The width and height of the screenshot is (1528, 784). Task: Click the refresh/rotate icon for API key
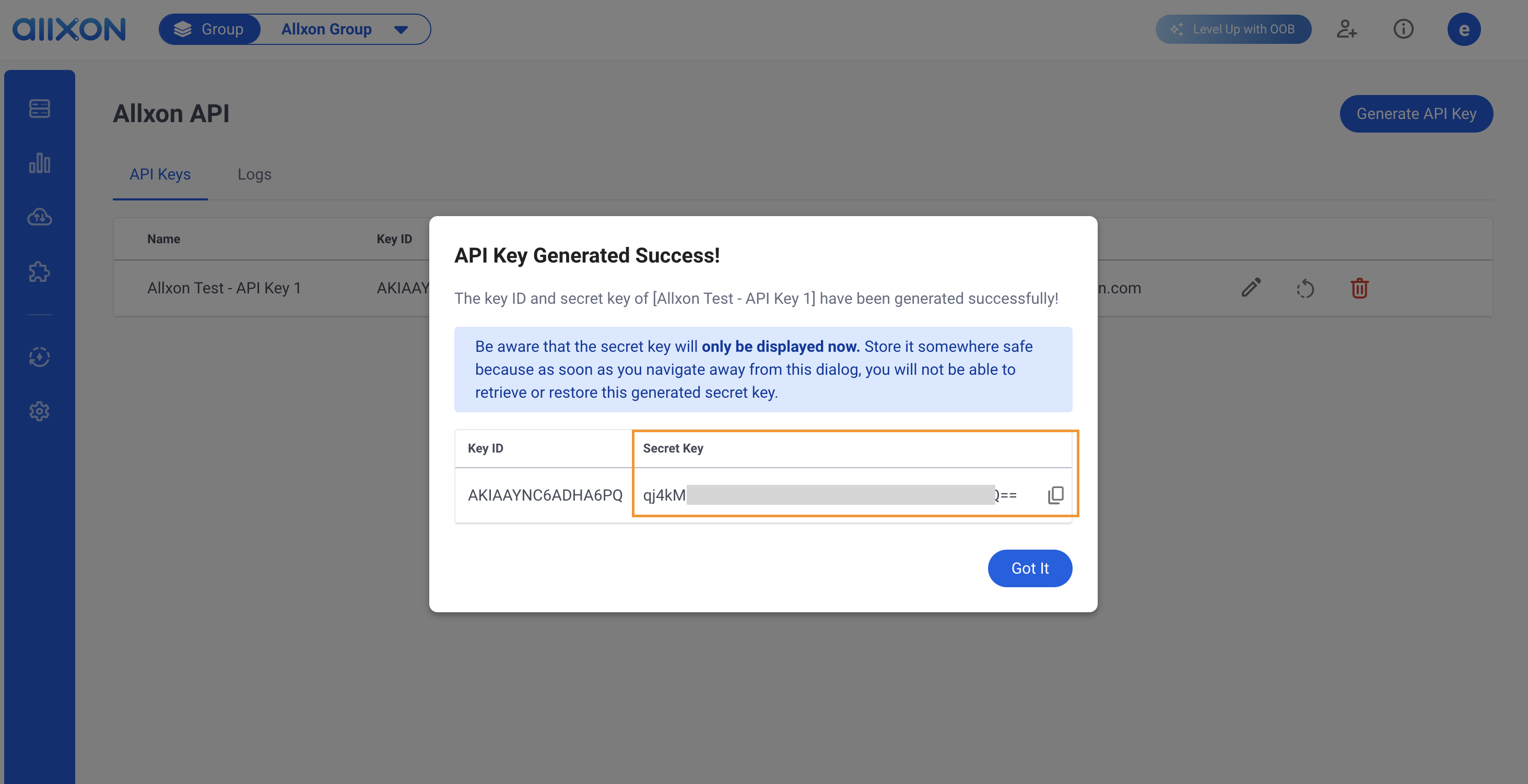[x=1305, y=288]
